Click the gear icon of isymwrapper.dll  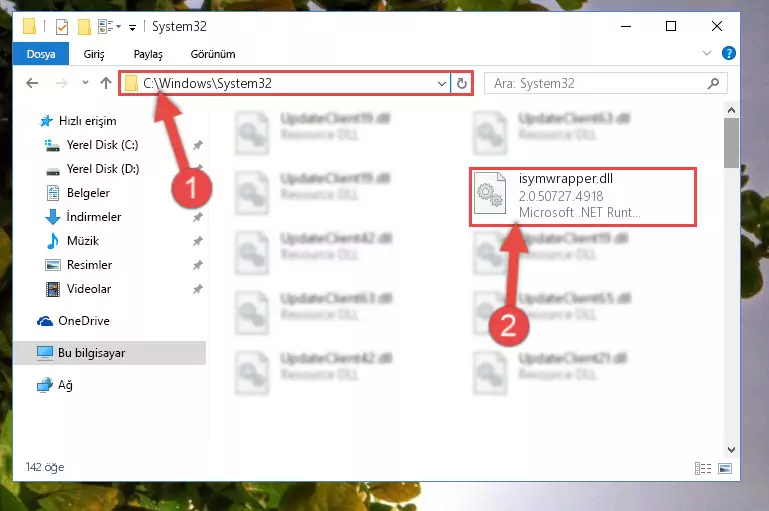click(x=490, y=193)
